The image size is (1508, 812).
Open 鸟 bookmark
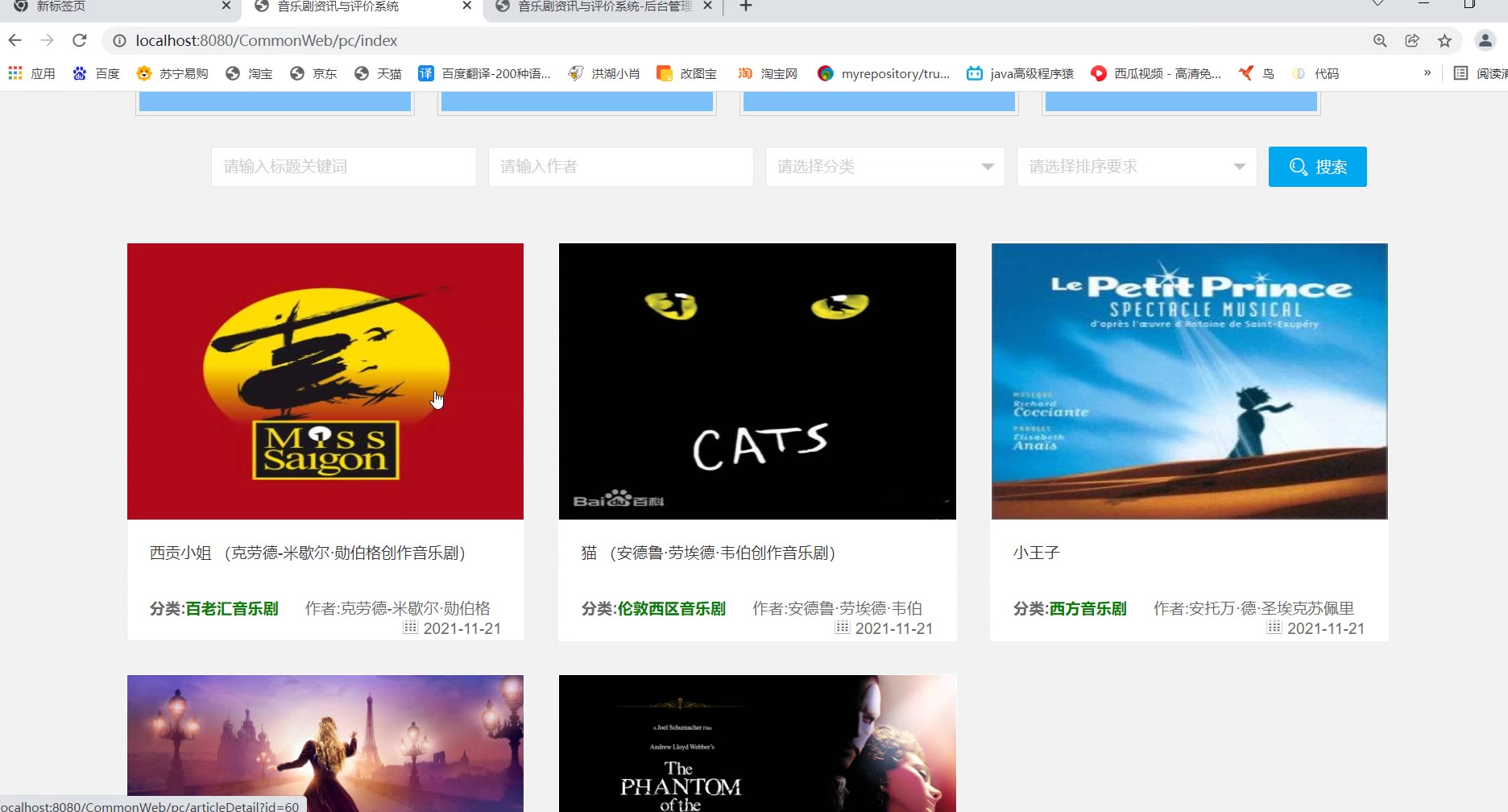tap(1257, 73)
